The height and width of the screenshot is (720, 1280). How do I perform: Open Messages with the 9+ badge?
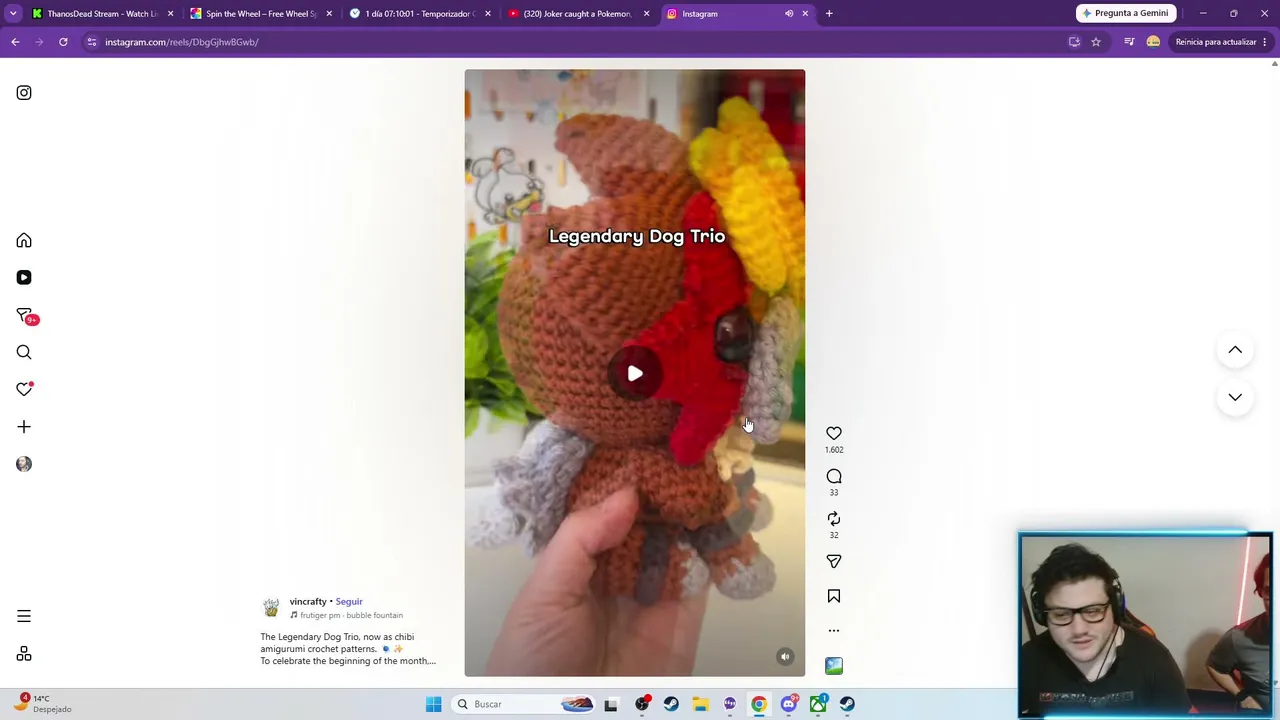(25, 315)
